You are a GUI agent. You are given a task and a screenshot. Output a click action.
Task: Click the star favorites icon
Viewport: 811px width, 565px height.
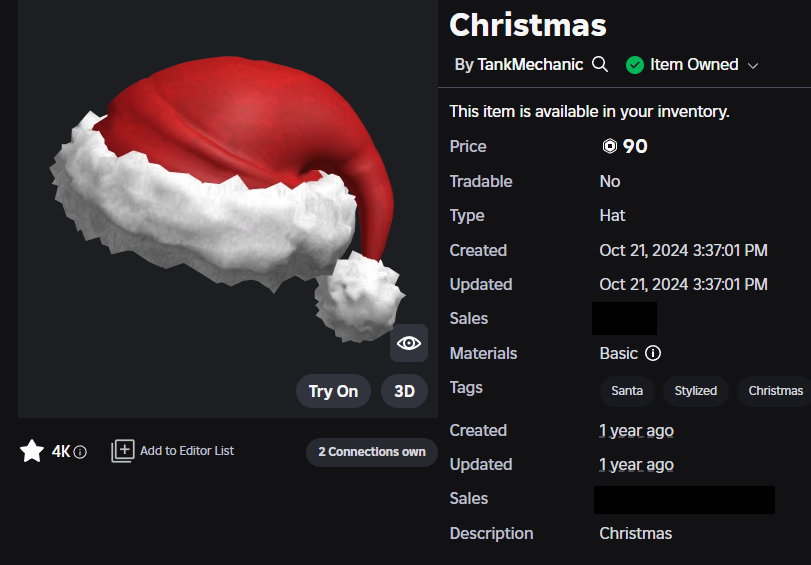point(32,451)
